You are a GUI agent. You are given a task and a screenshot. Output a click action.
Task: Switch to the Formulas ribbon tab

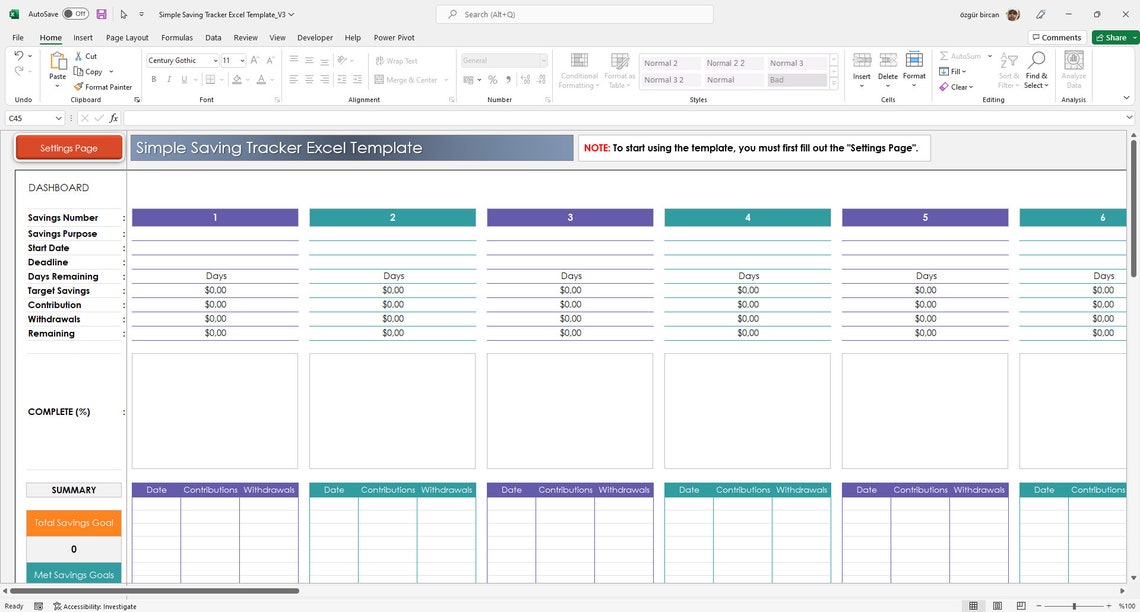tap(177, 37)
